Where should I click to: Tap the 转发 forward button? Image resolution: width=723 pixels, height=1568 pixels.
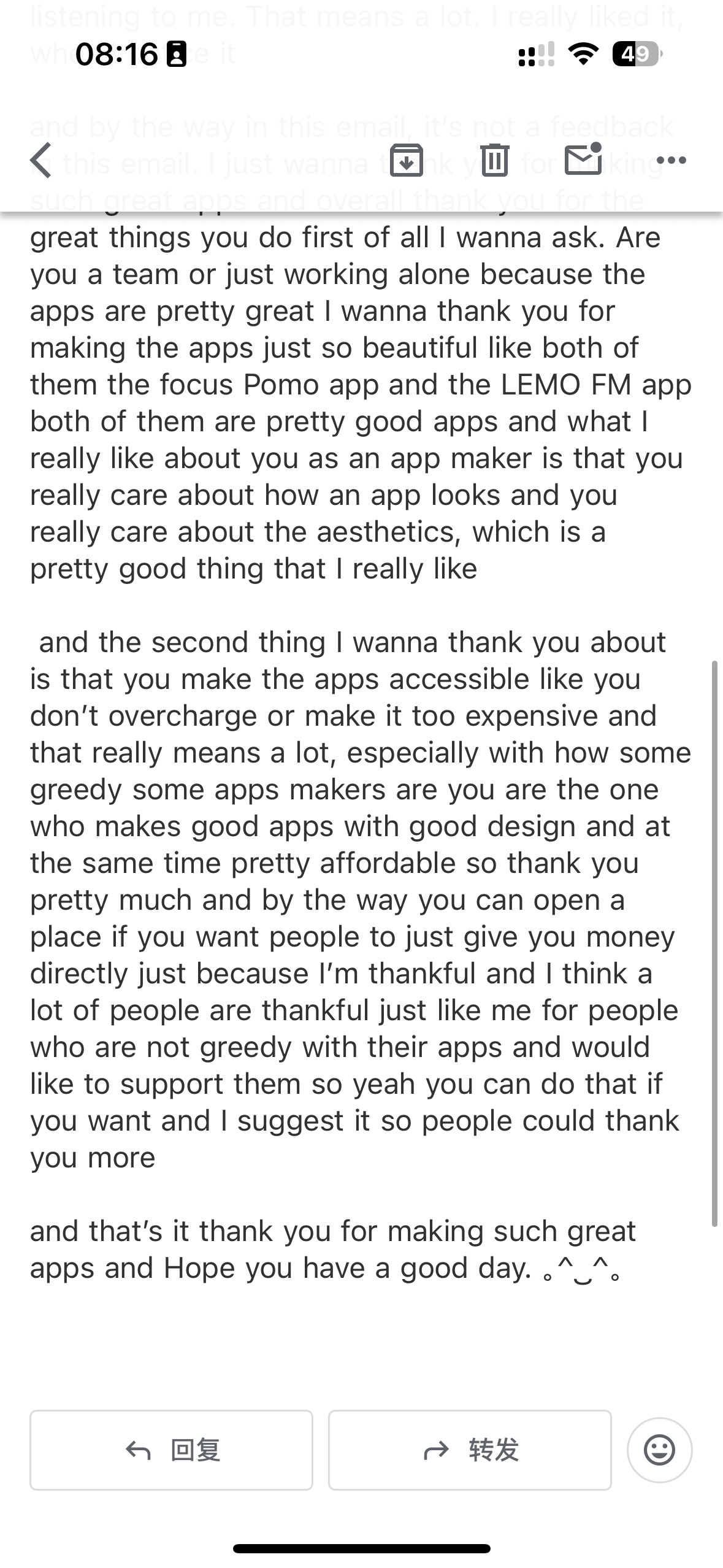coord(470,1450)
